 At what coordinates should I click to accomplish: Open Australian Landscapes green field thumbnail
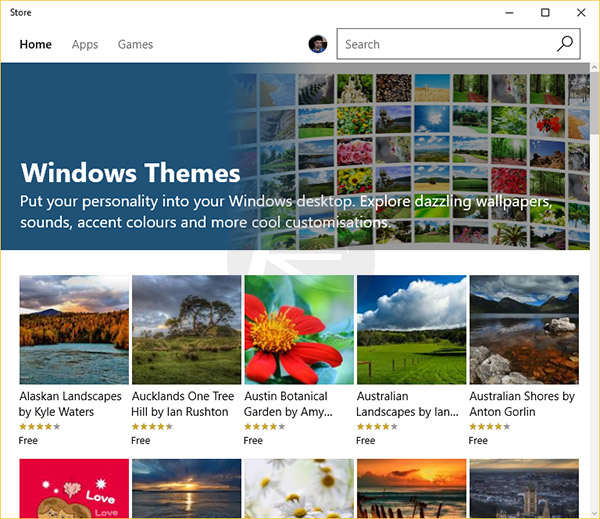point(412,330)
